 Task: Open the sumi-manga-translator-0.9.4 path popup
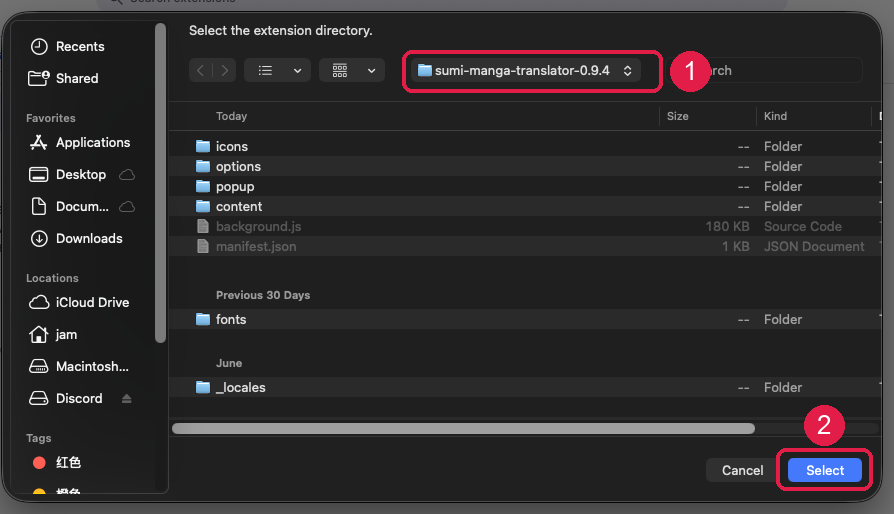coord(526,71)
